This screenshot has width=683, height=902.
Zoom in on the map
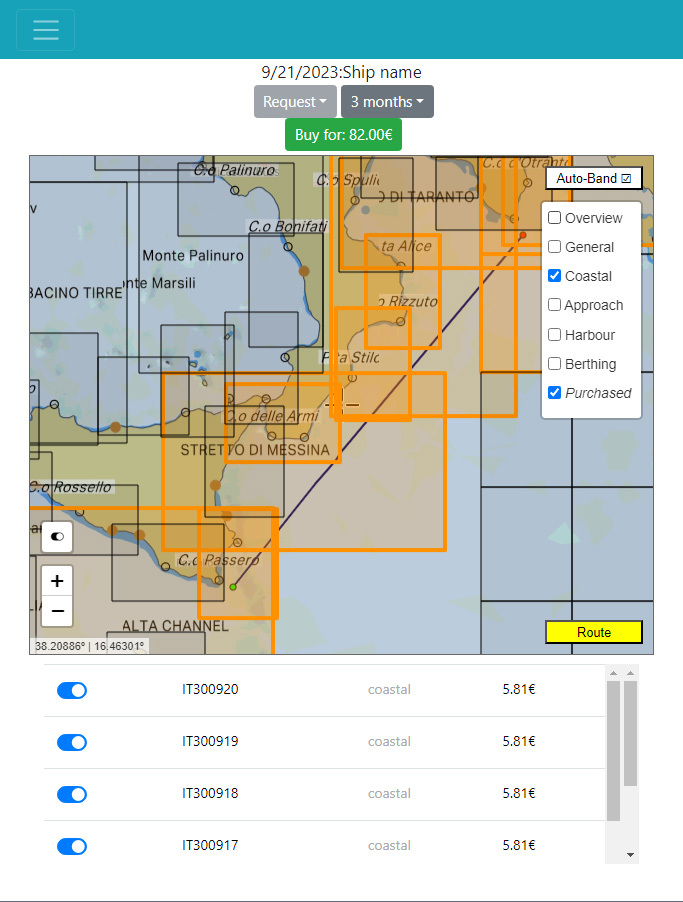(x=57, y=581)
